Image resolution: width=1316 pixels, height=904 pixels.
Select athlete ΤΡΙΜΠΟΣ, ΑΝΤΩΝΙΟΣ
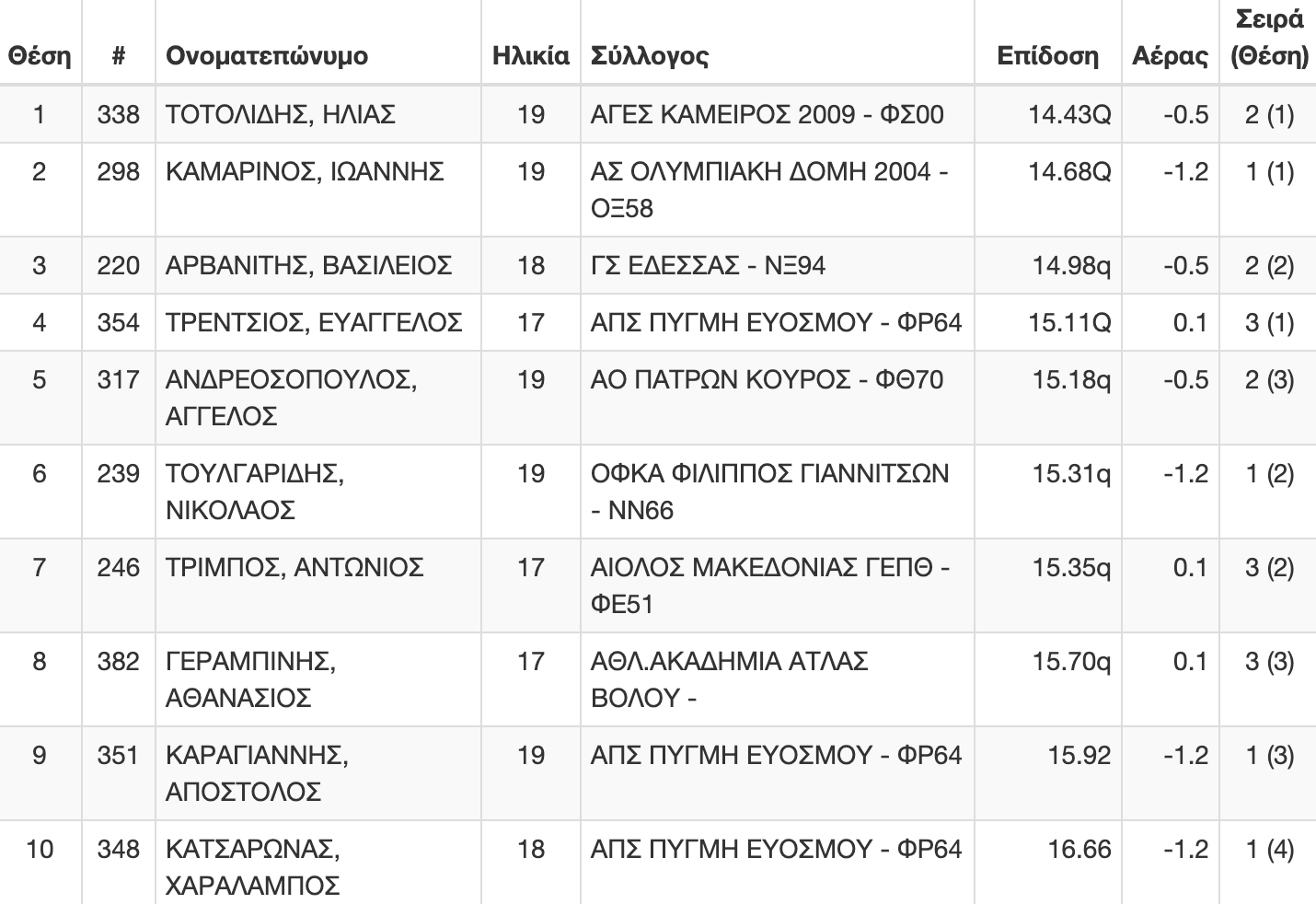[x=294, y=567]
